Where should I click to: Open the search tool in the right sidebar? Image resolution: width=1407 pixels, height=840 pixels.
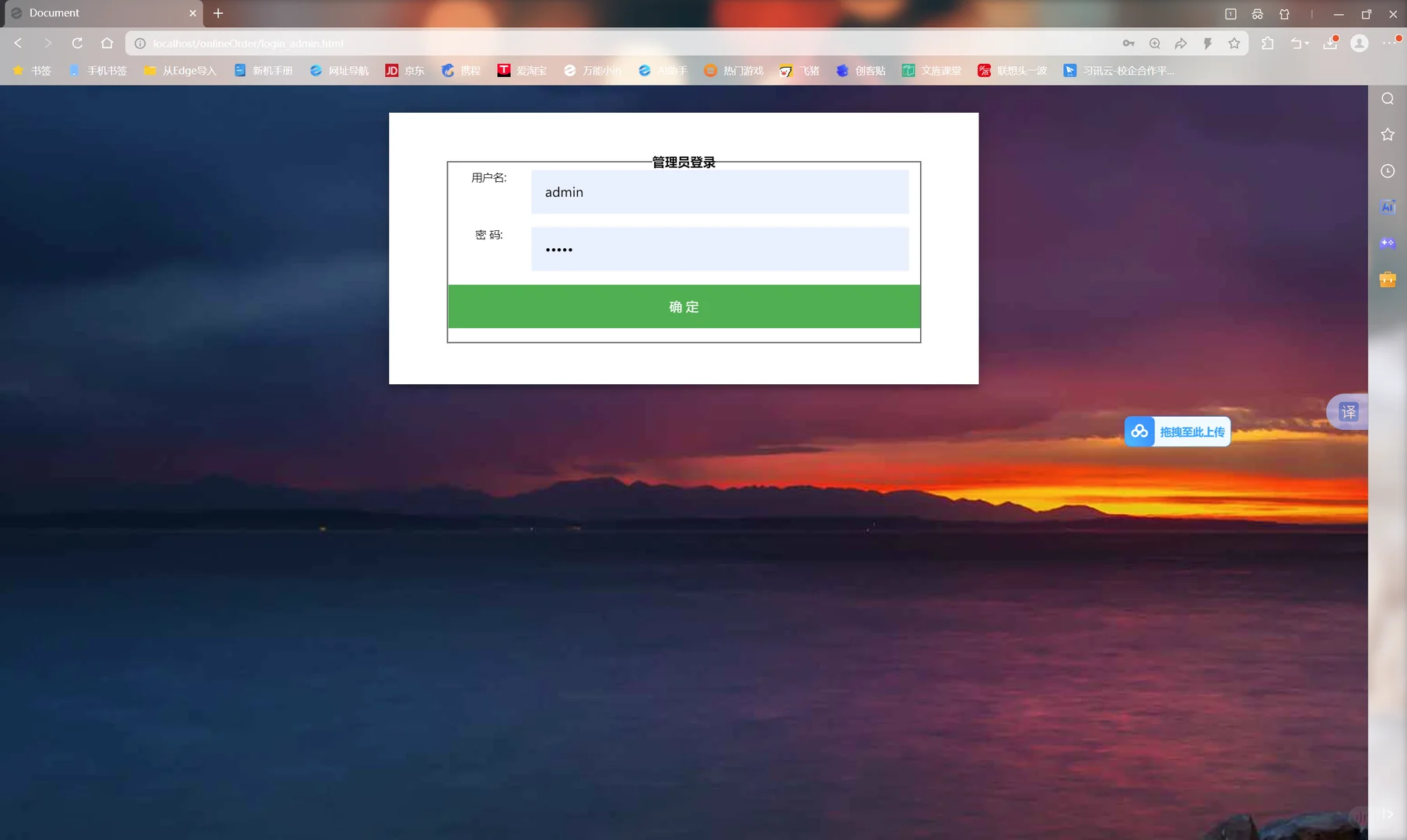(1388, 98)
